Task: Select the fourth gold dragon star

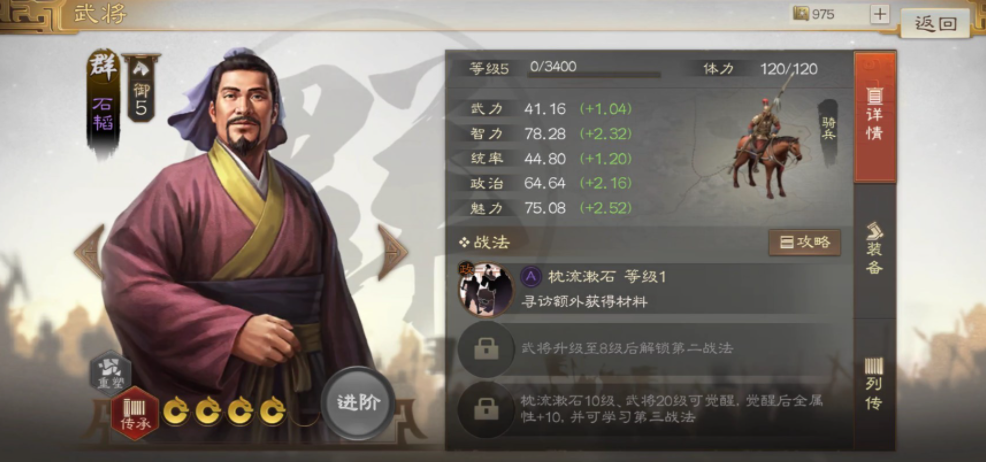Action: point(273,412)
